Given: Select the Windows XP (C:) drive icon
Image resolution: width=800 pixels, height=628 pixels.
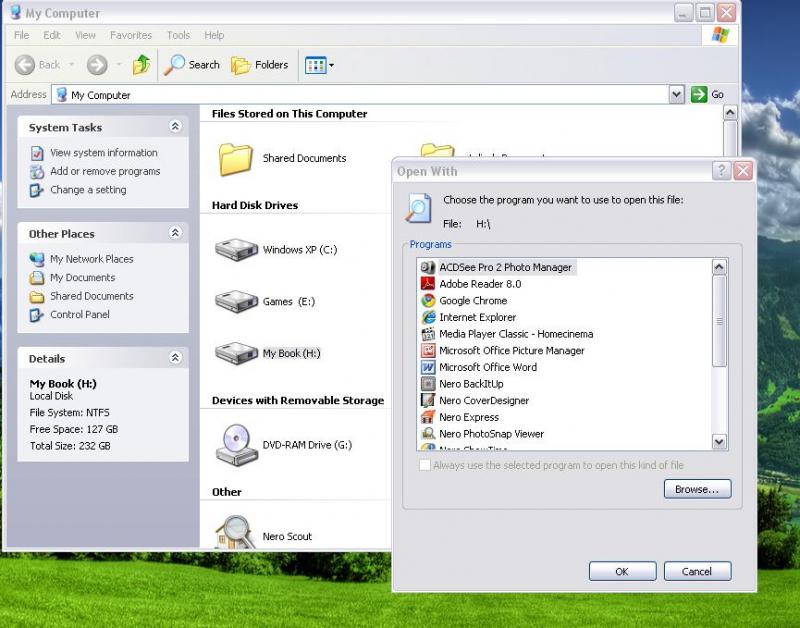Looking at the screenshot, I should (236, 250).
